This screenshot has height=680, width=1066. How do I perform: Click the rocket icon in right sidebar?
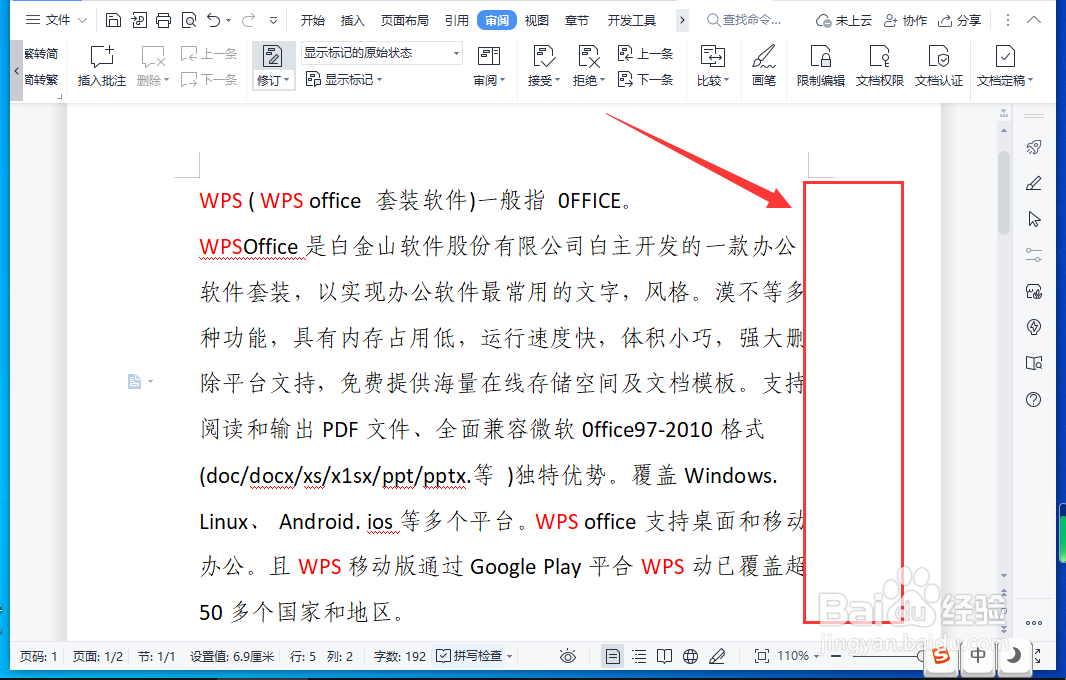tap(1033, 147)
